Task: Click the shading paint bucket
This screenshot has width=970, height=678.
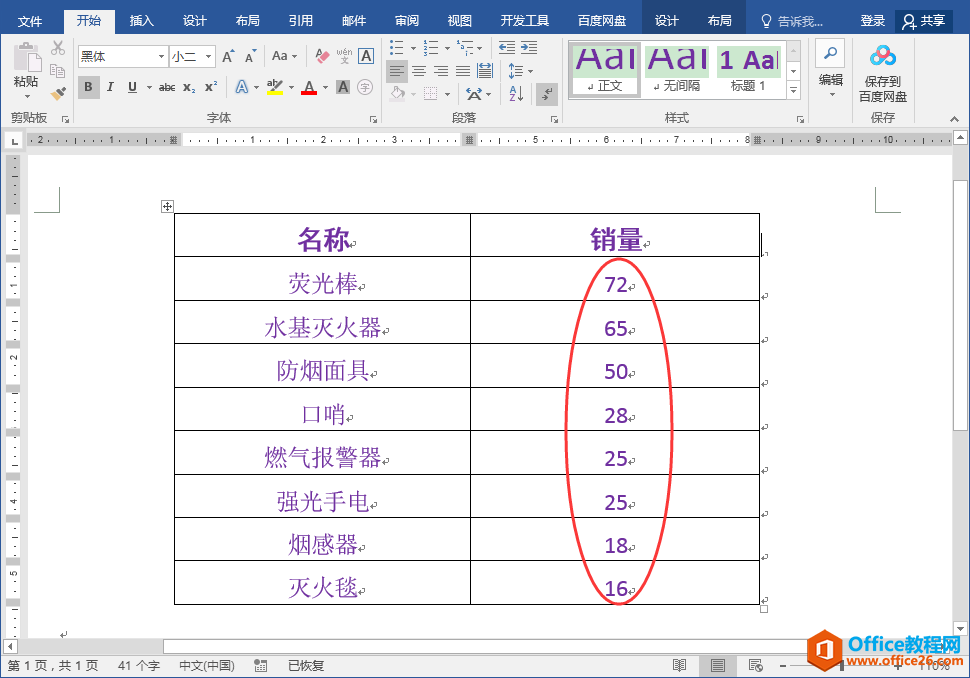Action: pos(397,94)
